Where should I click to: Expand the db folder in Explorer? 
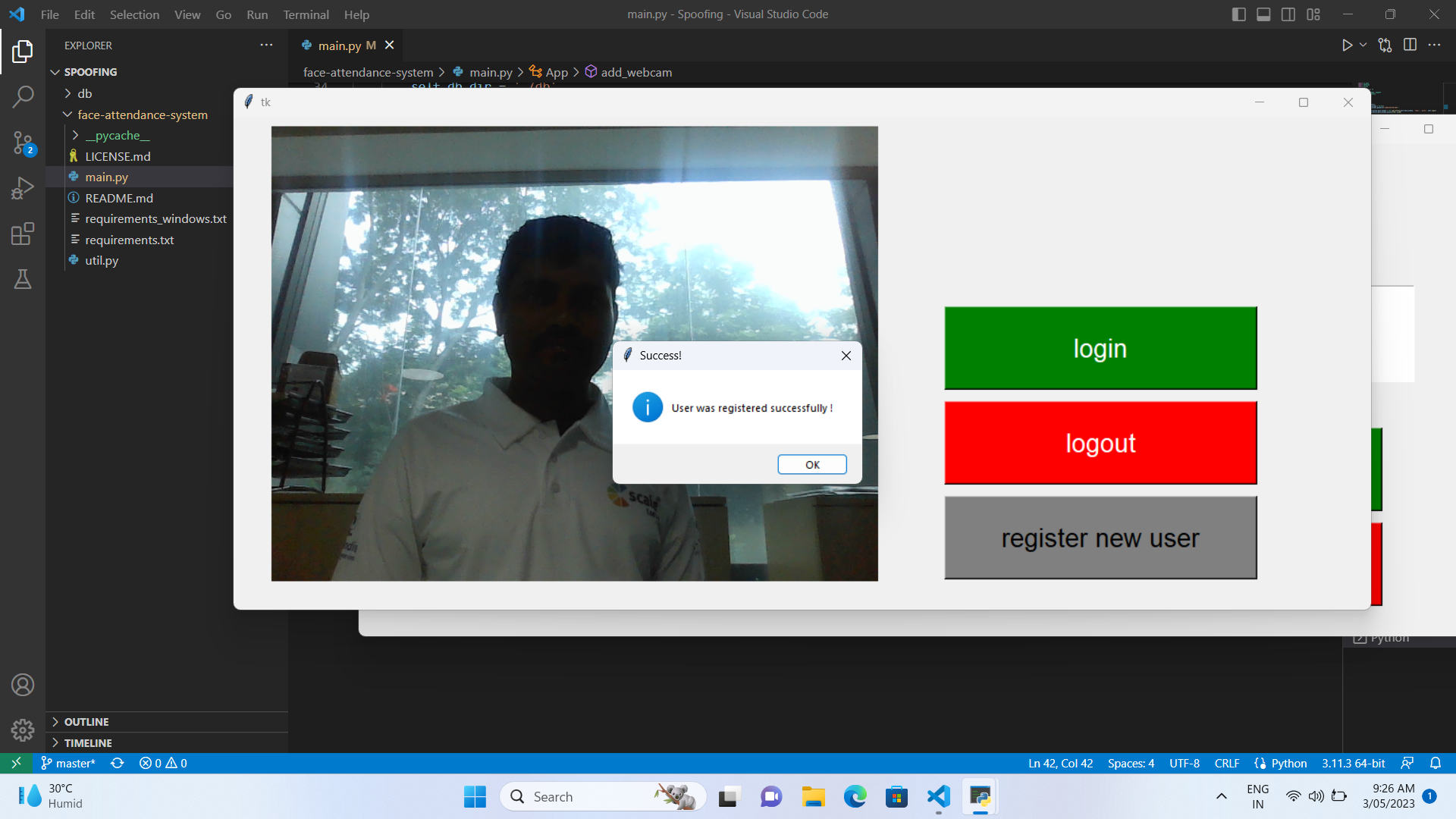pos(84,93)
